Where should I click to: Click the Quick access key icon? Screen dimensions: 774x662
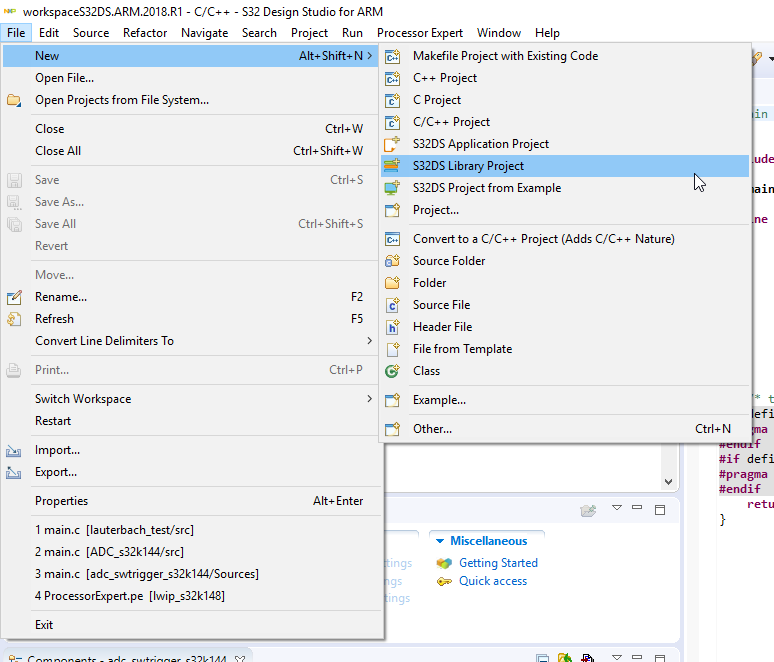pyautogui.click(x=444, y=582)
